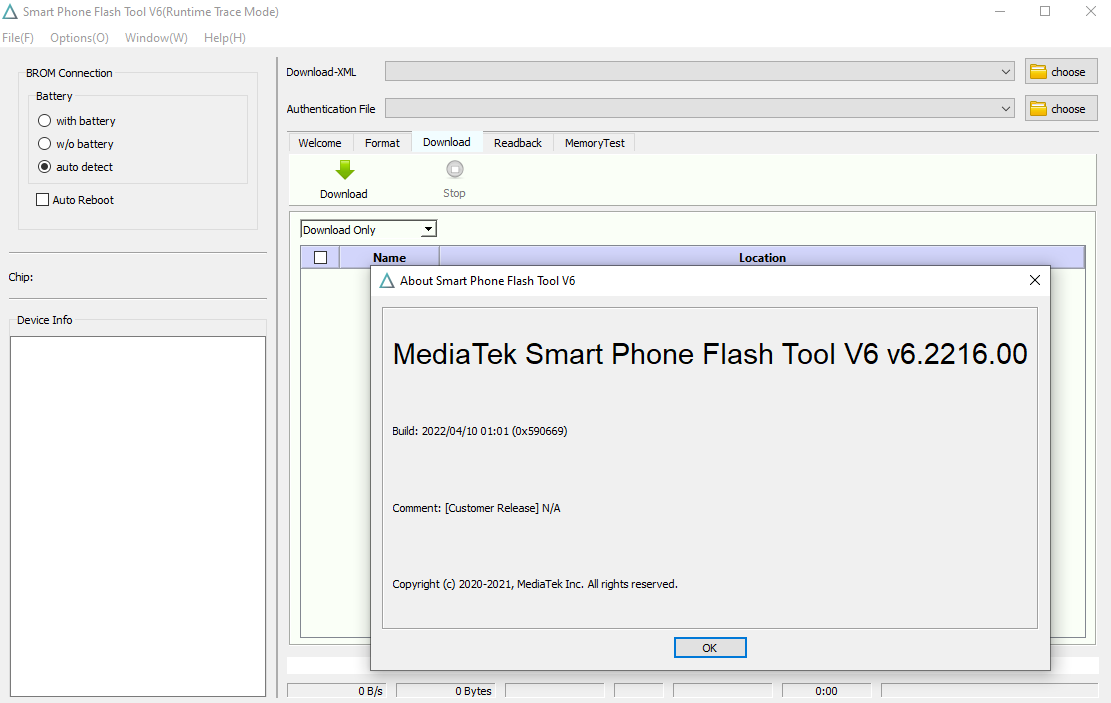Expand the Authentication File dropdown

(x=1005, y=108)
